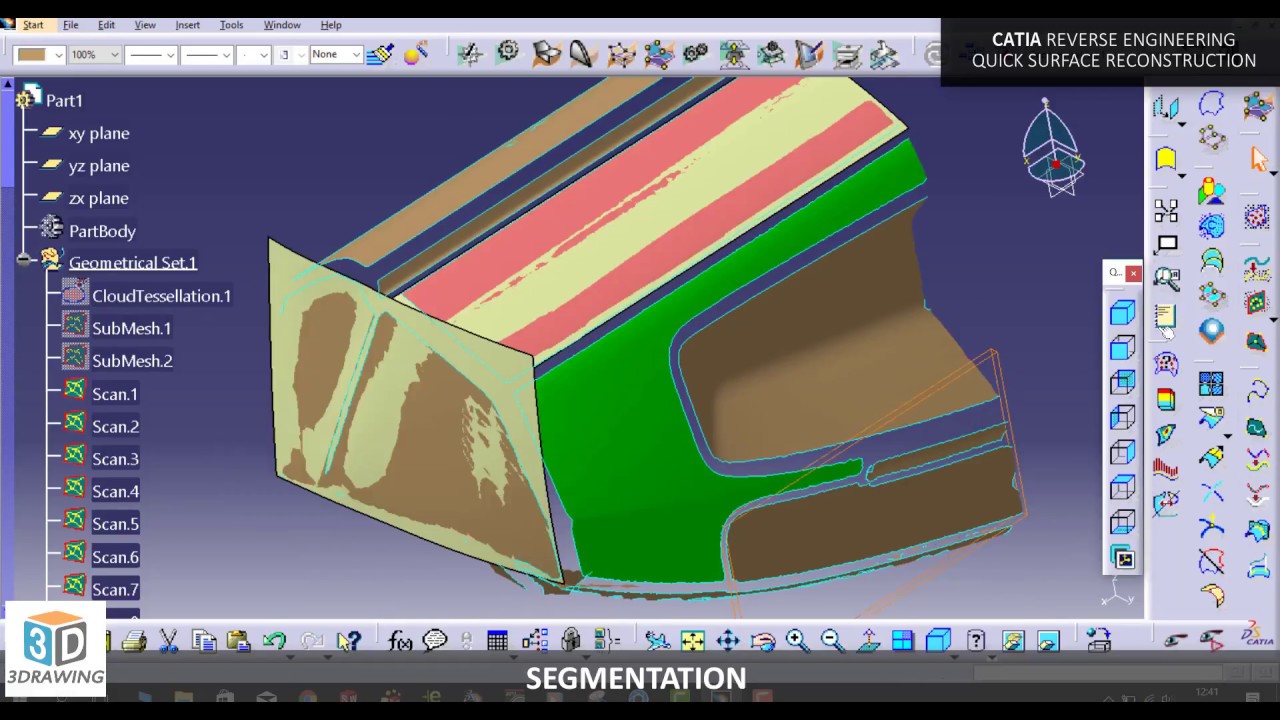Click the Paste clipboard icon
Screen dimensions: 1280x720
(238, 641)
